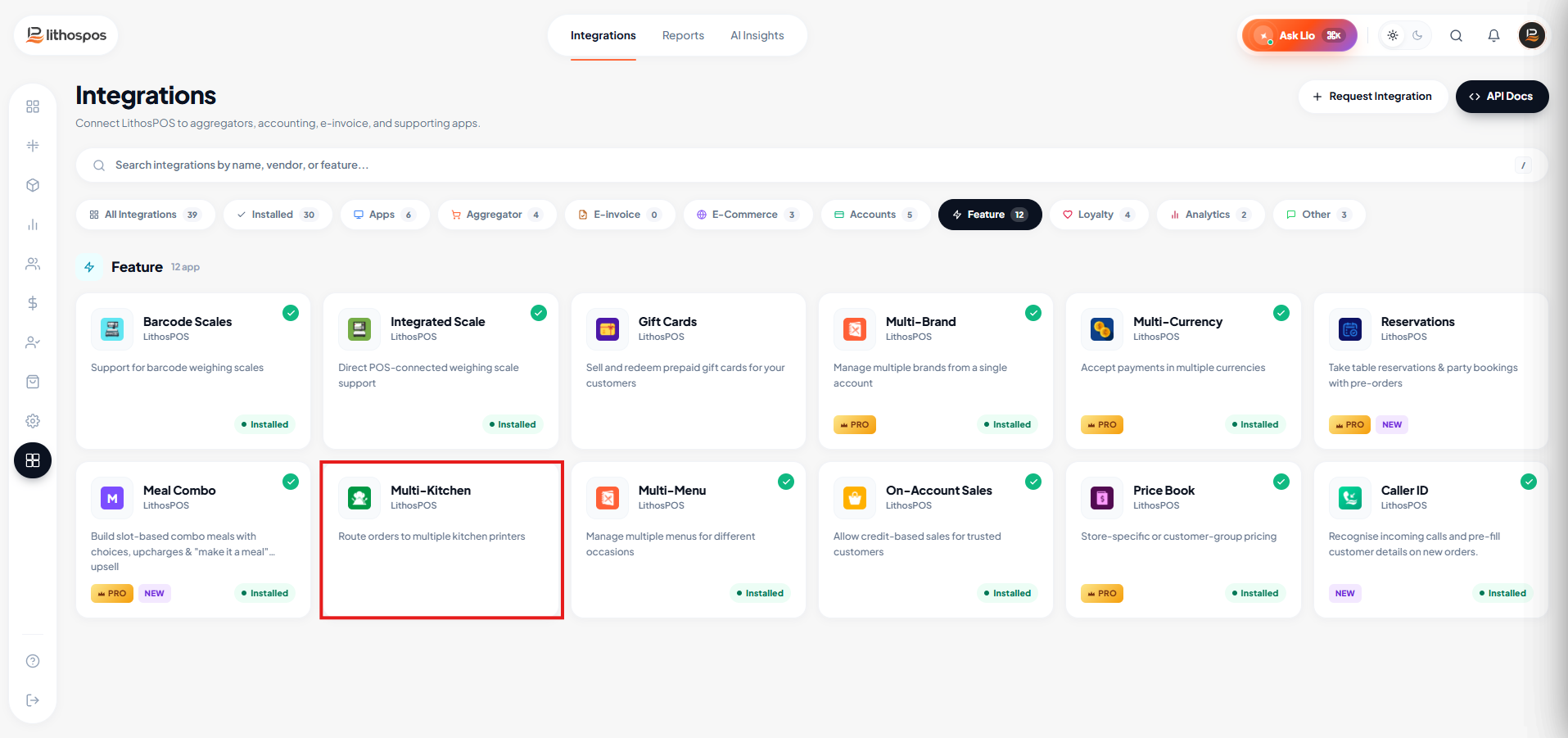Viewport: 1568px width, 738px height.
Task: Click the Reservations card title
Action: [1417, 322]
